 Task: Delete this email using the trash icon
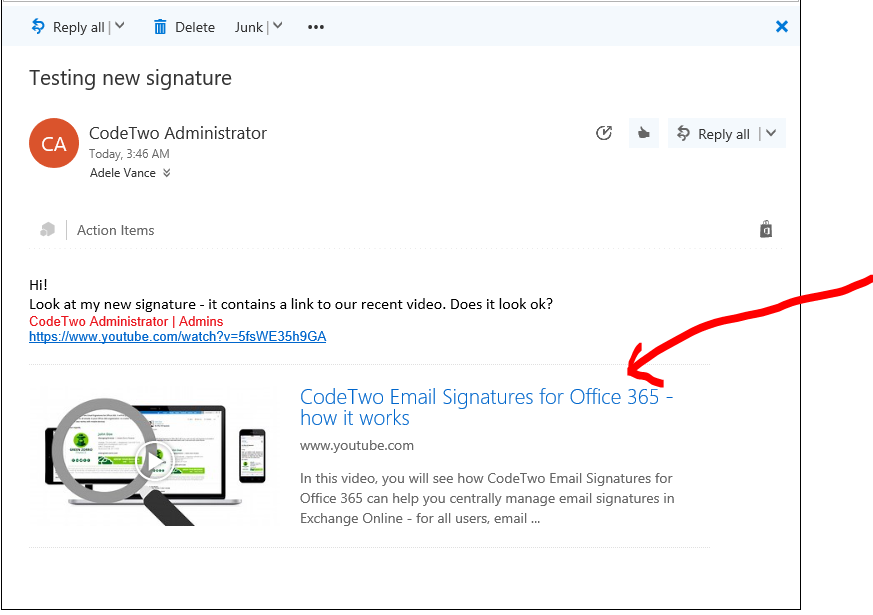[162, 27]
